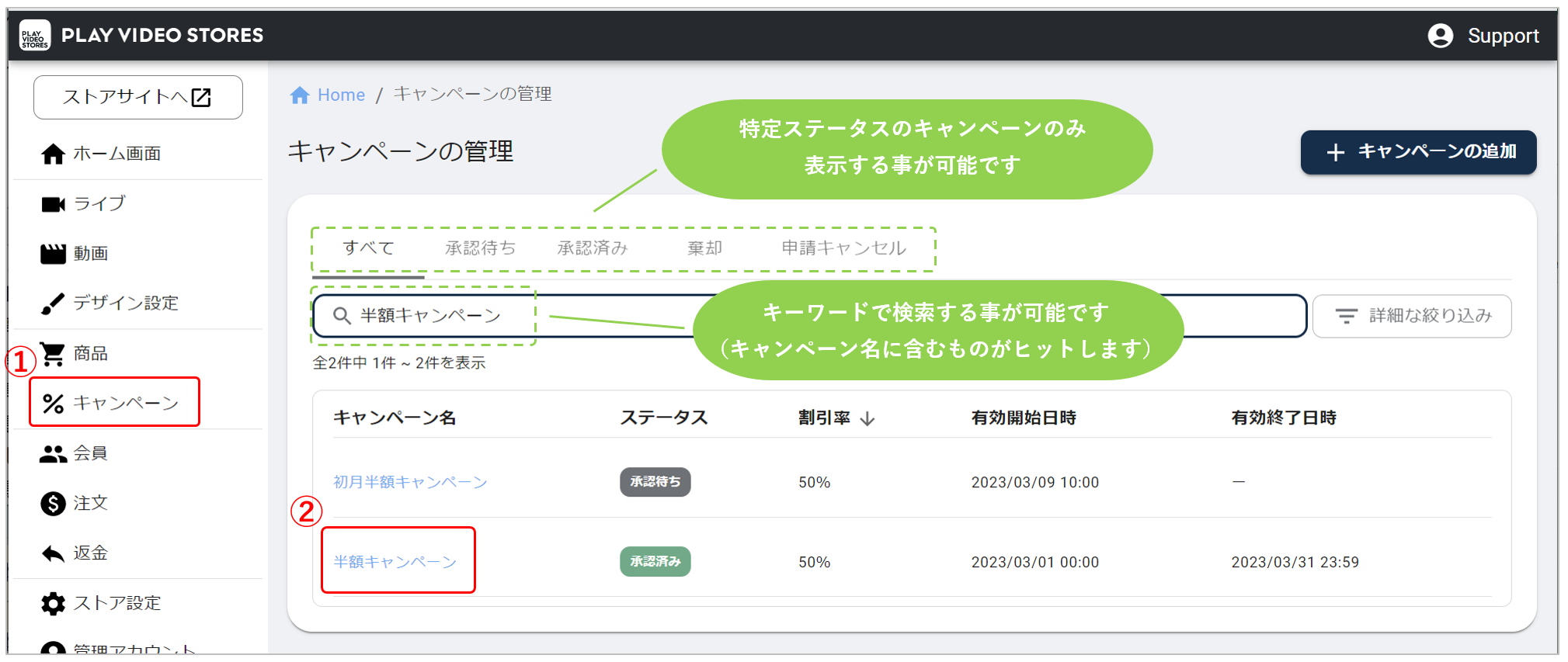Click the home icon in the breadcrumb

[300, 95]
